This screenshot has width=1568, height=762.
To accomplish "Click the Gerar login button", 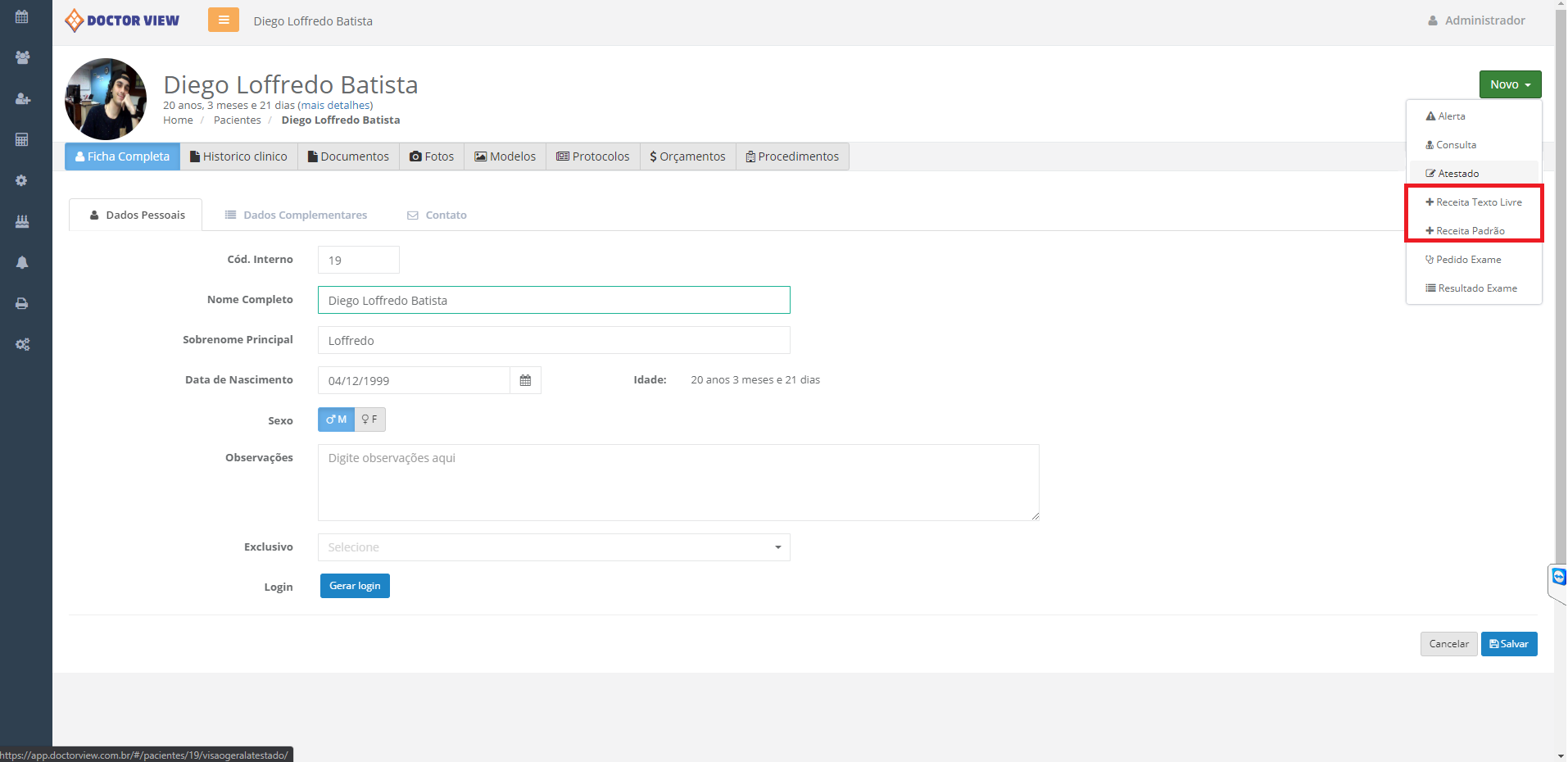I will click(355, 586).
